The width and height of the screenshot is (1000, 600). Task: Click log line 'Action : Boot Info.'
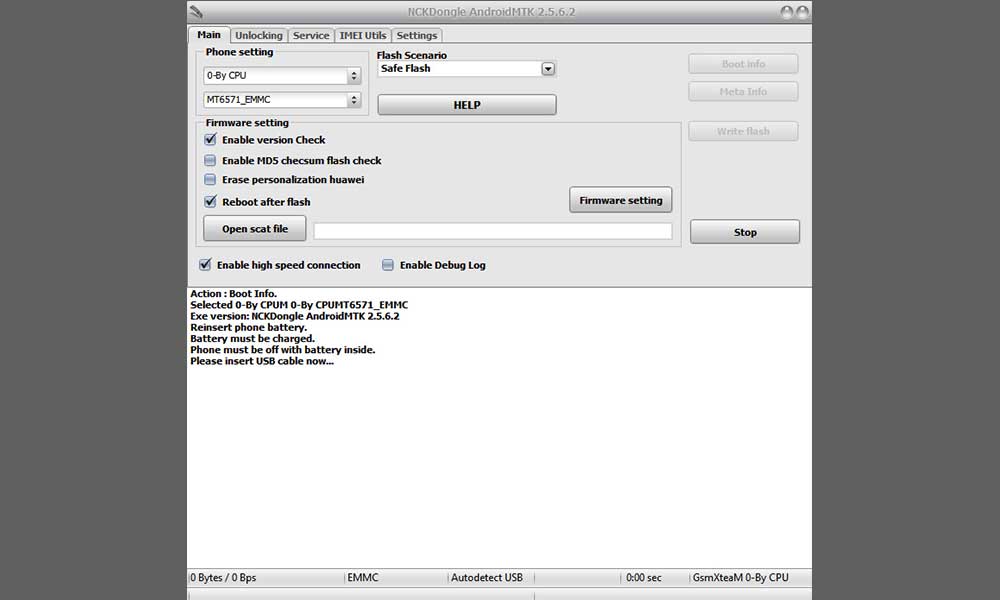pos(233,293)
